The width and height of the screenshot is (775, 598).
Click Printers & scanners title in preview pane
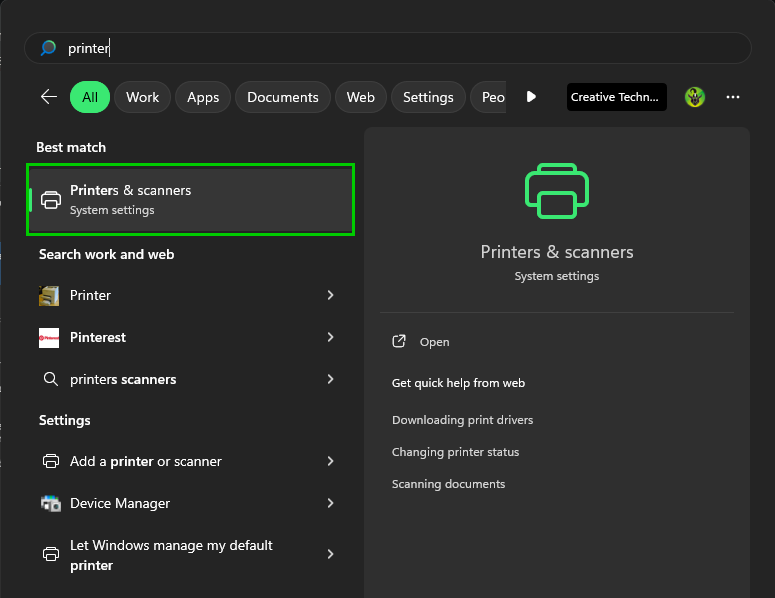[x=557, y=252]
